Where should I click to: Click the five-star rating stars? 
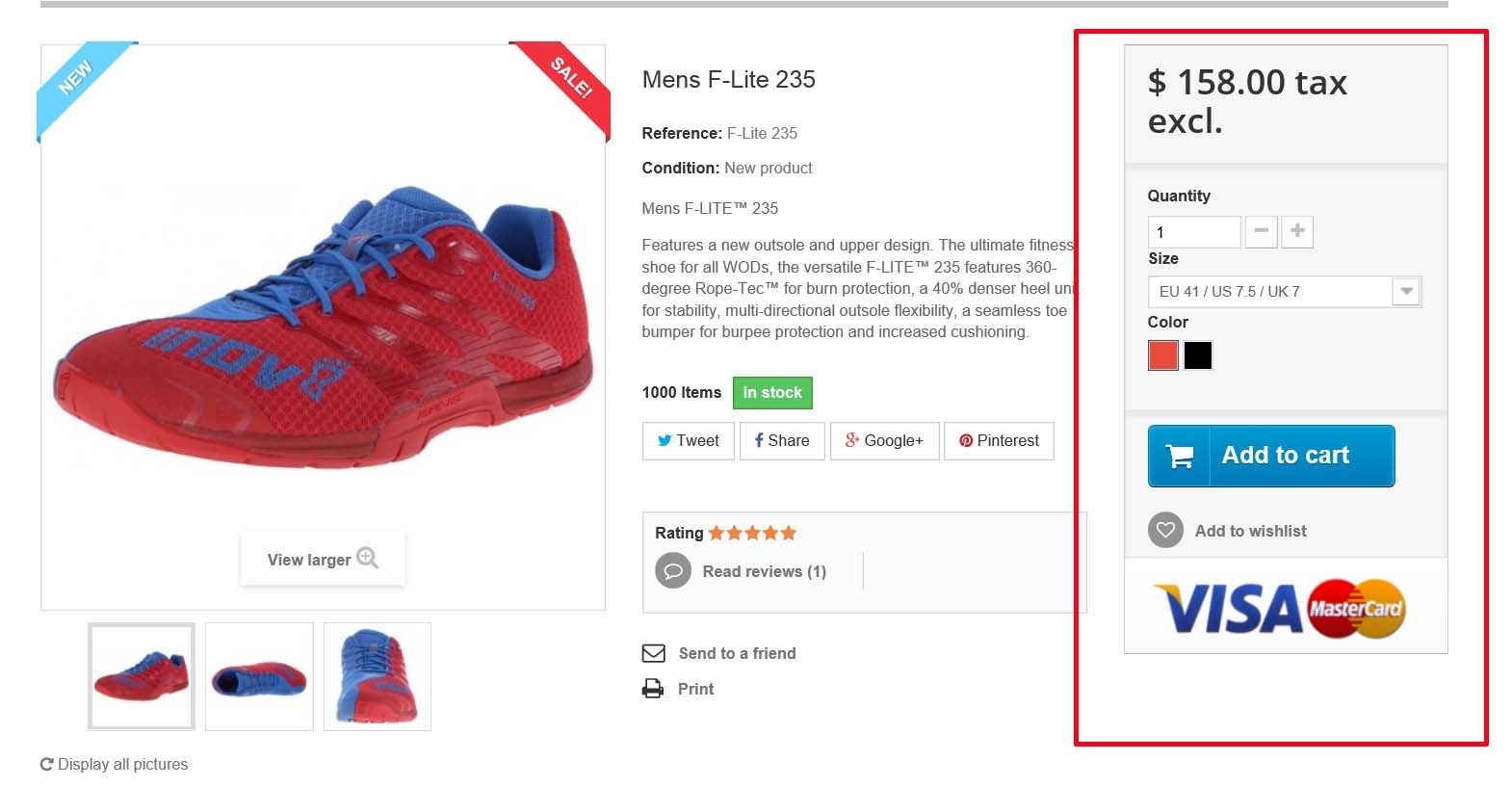coord(752,533)
